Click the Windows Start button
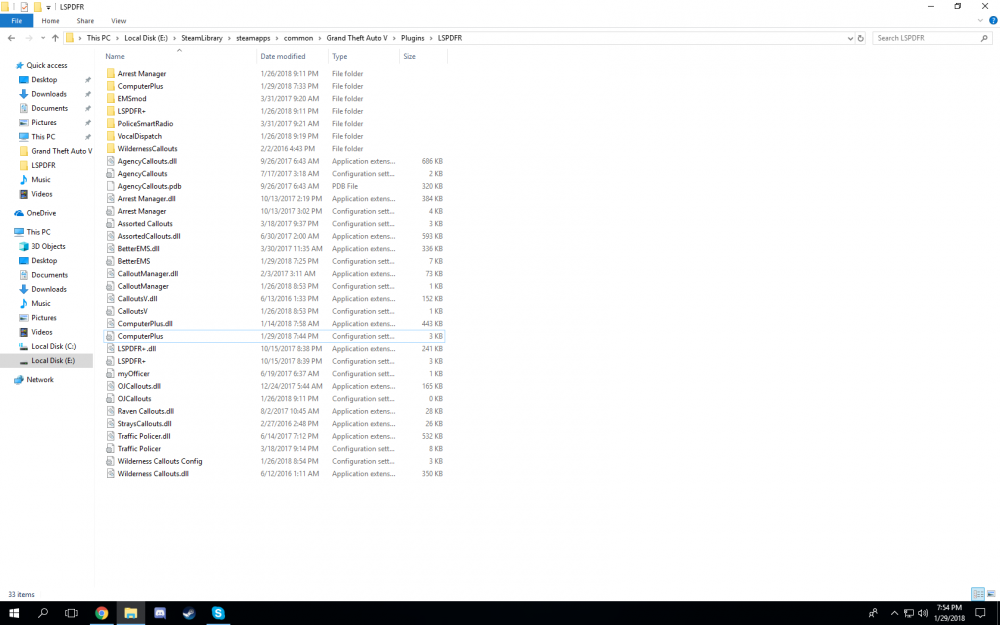Image resolution: width=1000 pixels, height=625 pixels. (x=13, y=613)
